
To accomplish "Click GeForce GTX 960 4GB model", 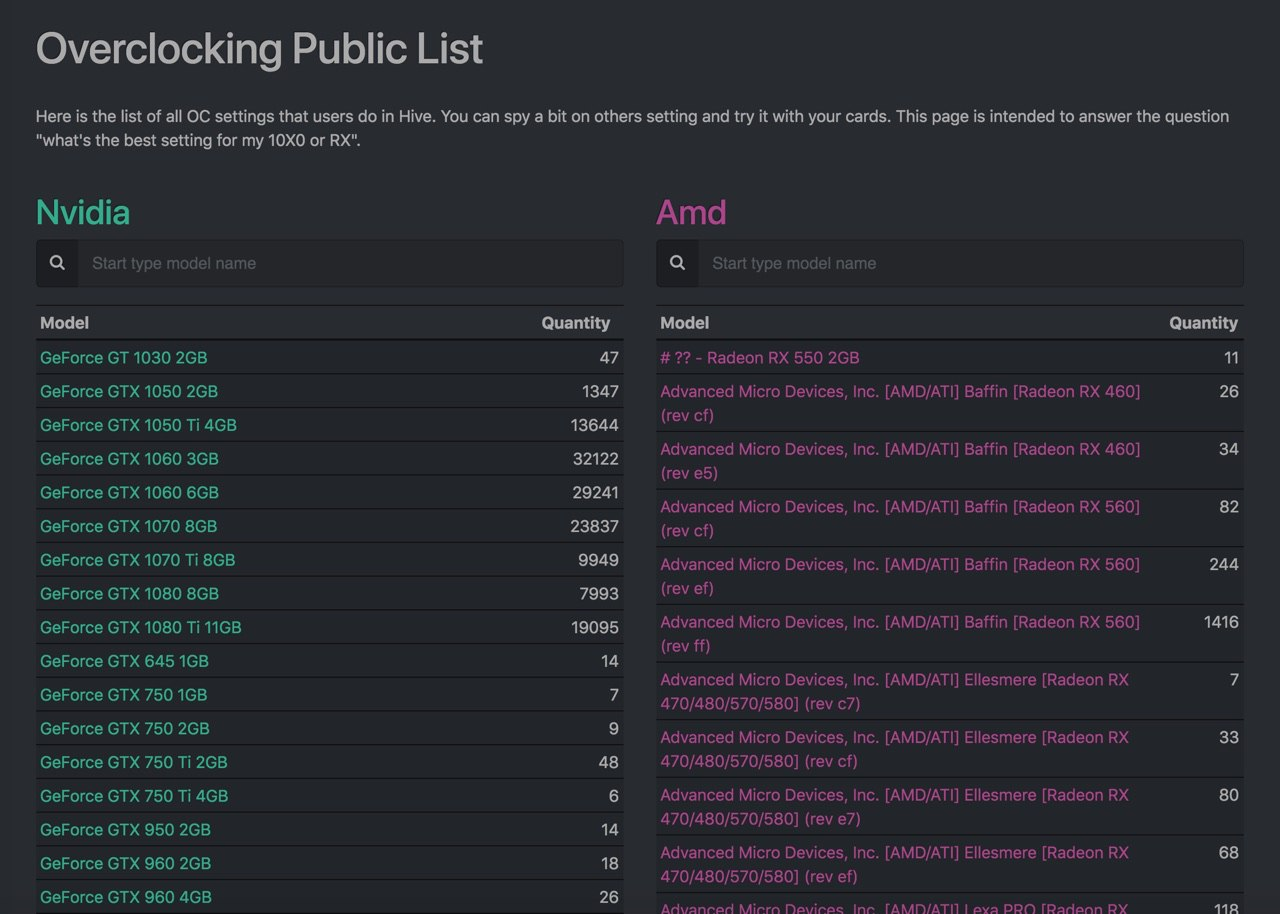I will point(126,897).
